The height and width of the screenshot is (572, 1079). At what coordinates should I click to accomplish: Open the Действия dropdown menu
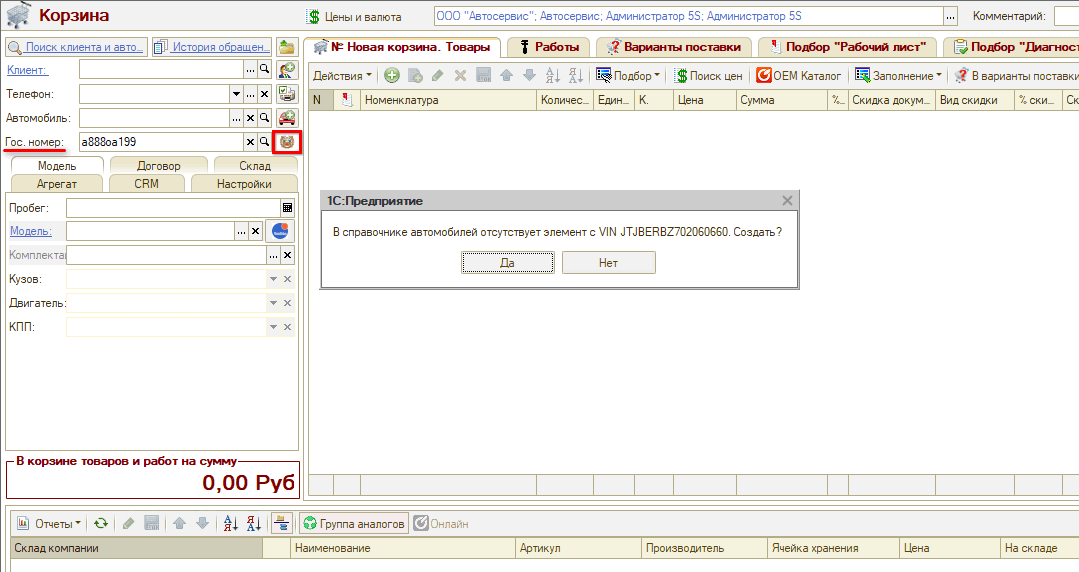click(342, 76)
